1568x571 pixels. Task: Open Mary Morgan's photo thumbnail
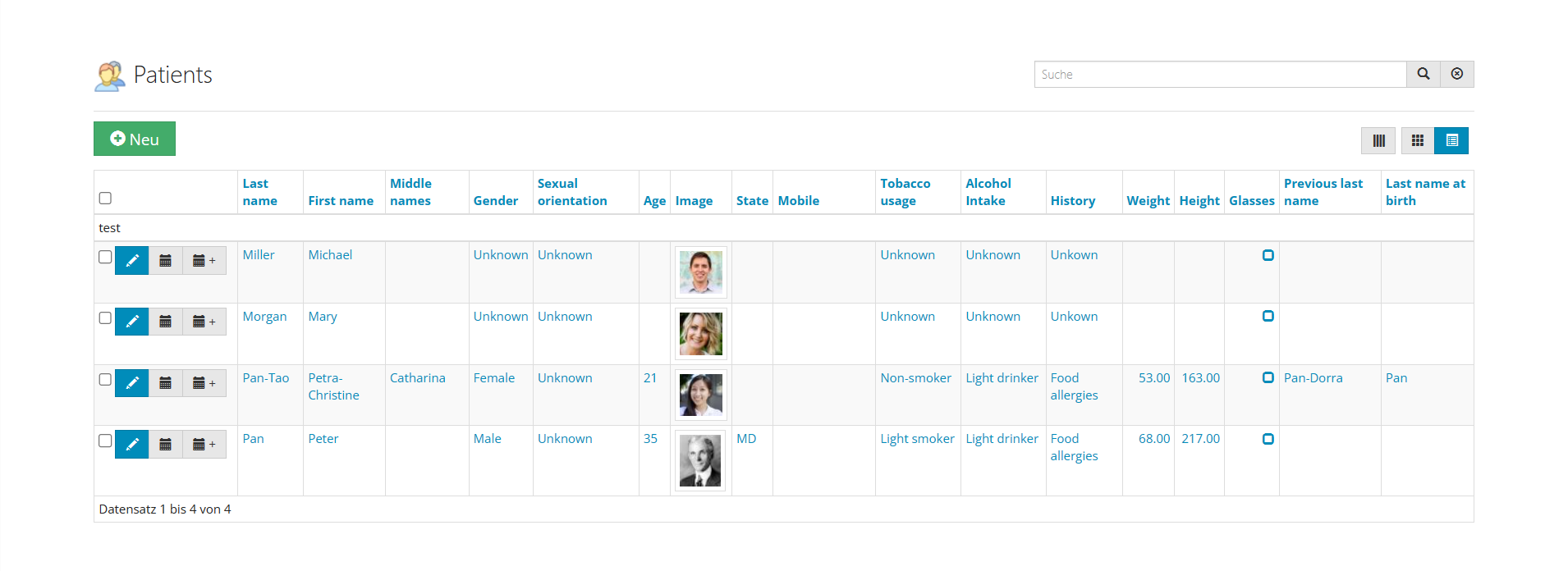pyautogui.click(x=701, y=333)
